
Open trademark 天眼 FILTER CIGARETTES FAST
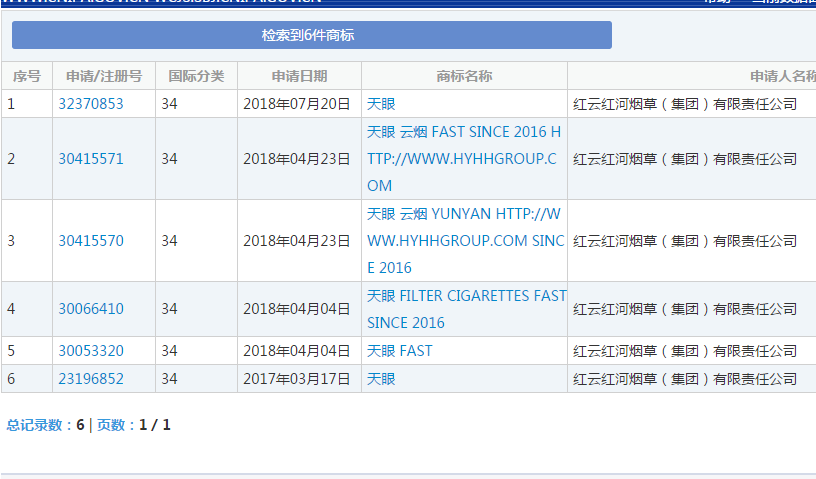466,309
